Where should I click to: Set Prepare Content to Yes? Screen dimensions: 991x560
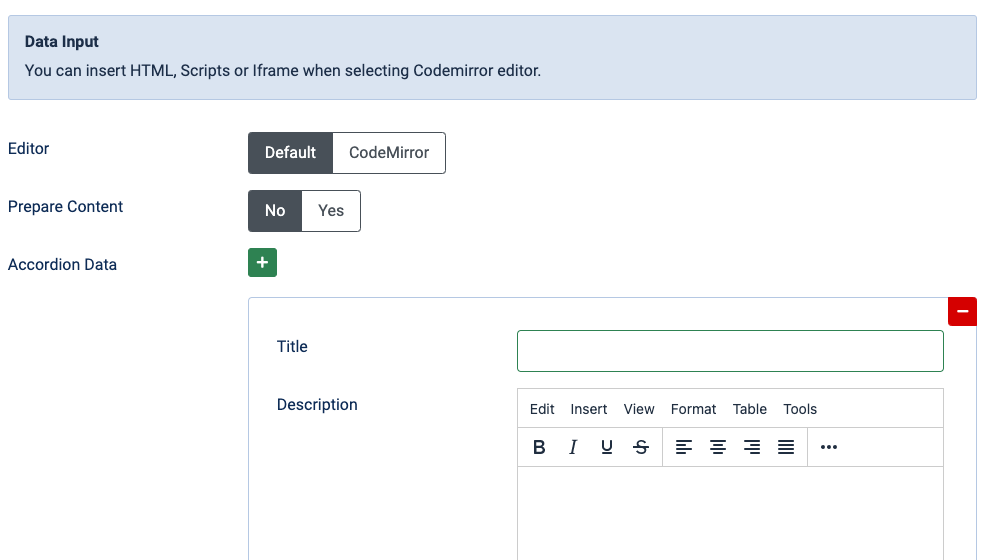click(331, 211)
